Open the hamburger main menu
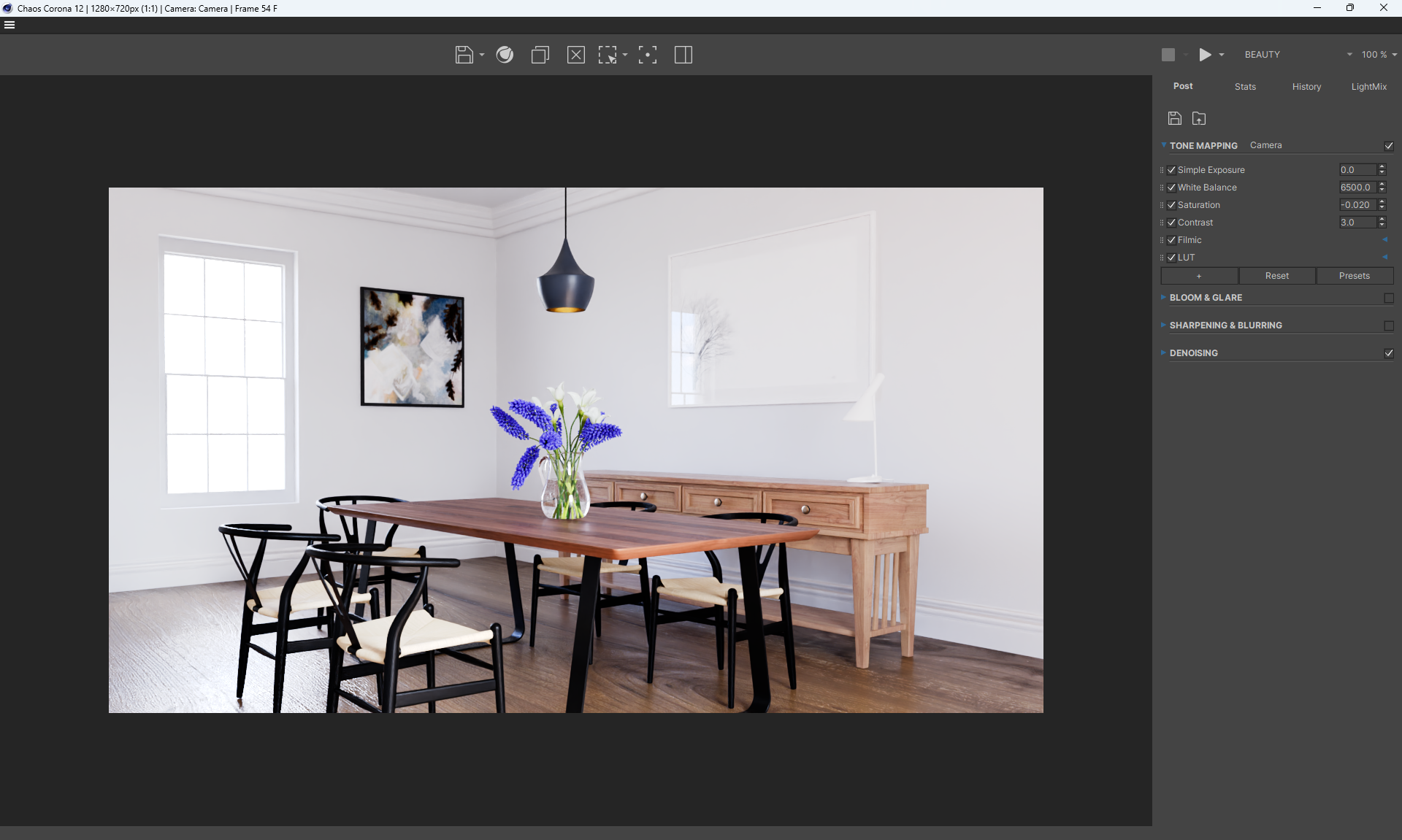Viewport: 1402px width, 840px height. click(x=9, y=25)
